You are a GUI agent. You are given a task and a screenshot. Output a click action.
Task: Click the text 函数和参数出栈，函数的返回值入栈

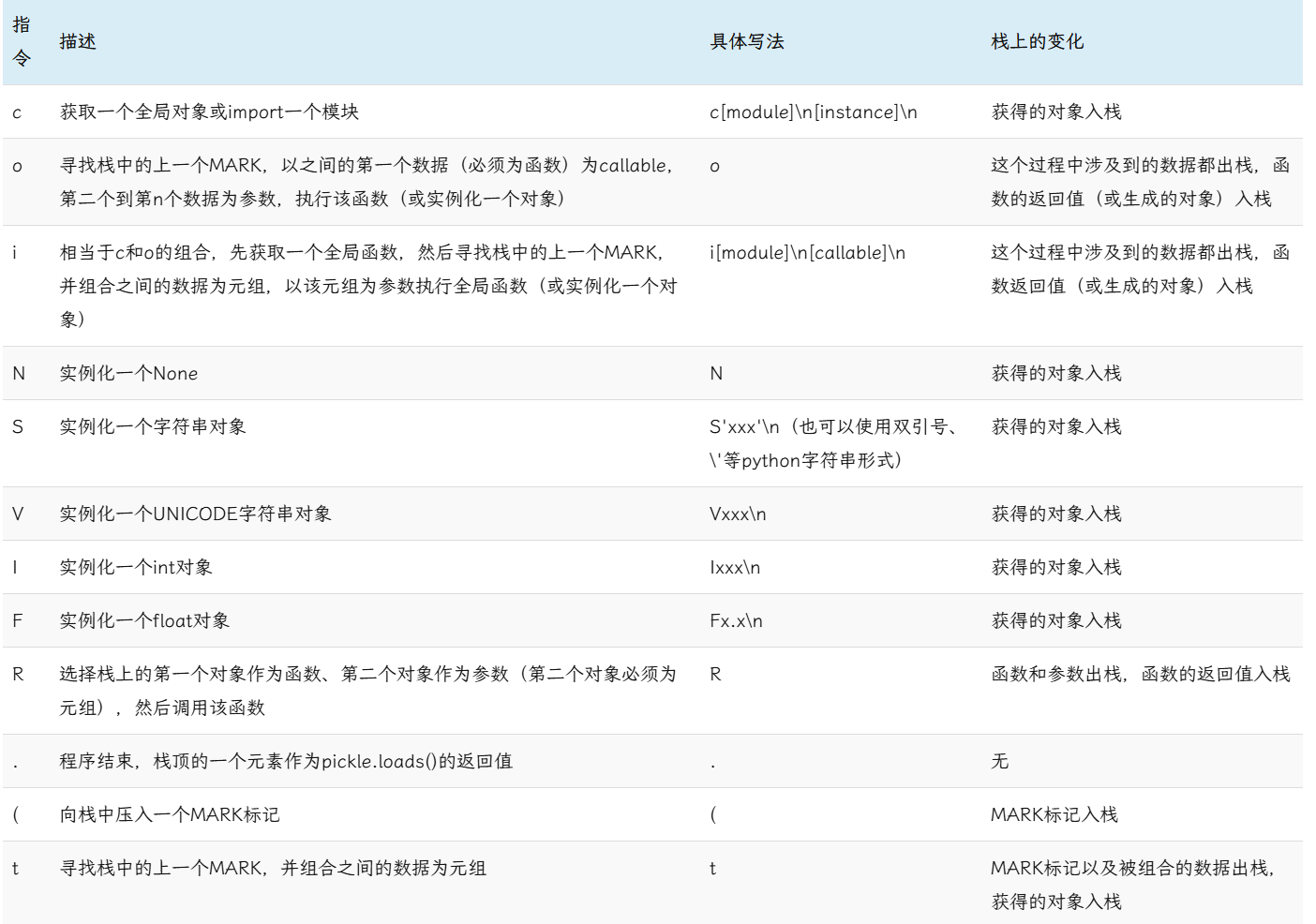click(1140, 675)
